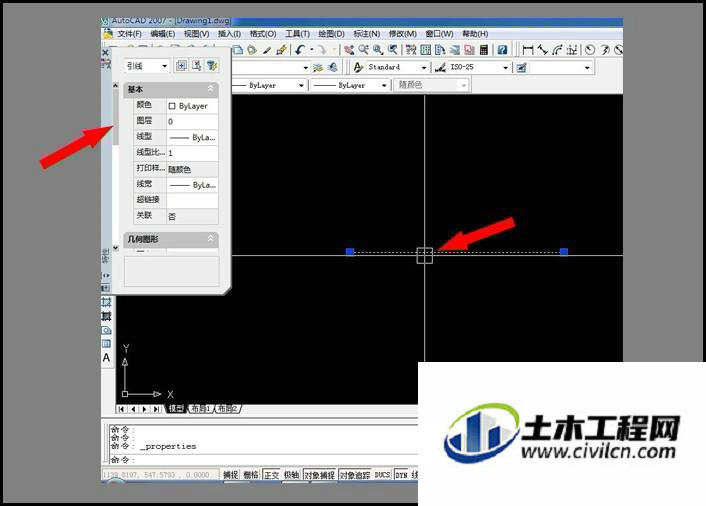
Task: Toggle 正交 ortho mode in status bar
Action: click(272, 474)
